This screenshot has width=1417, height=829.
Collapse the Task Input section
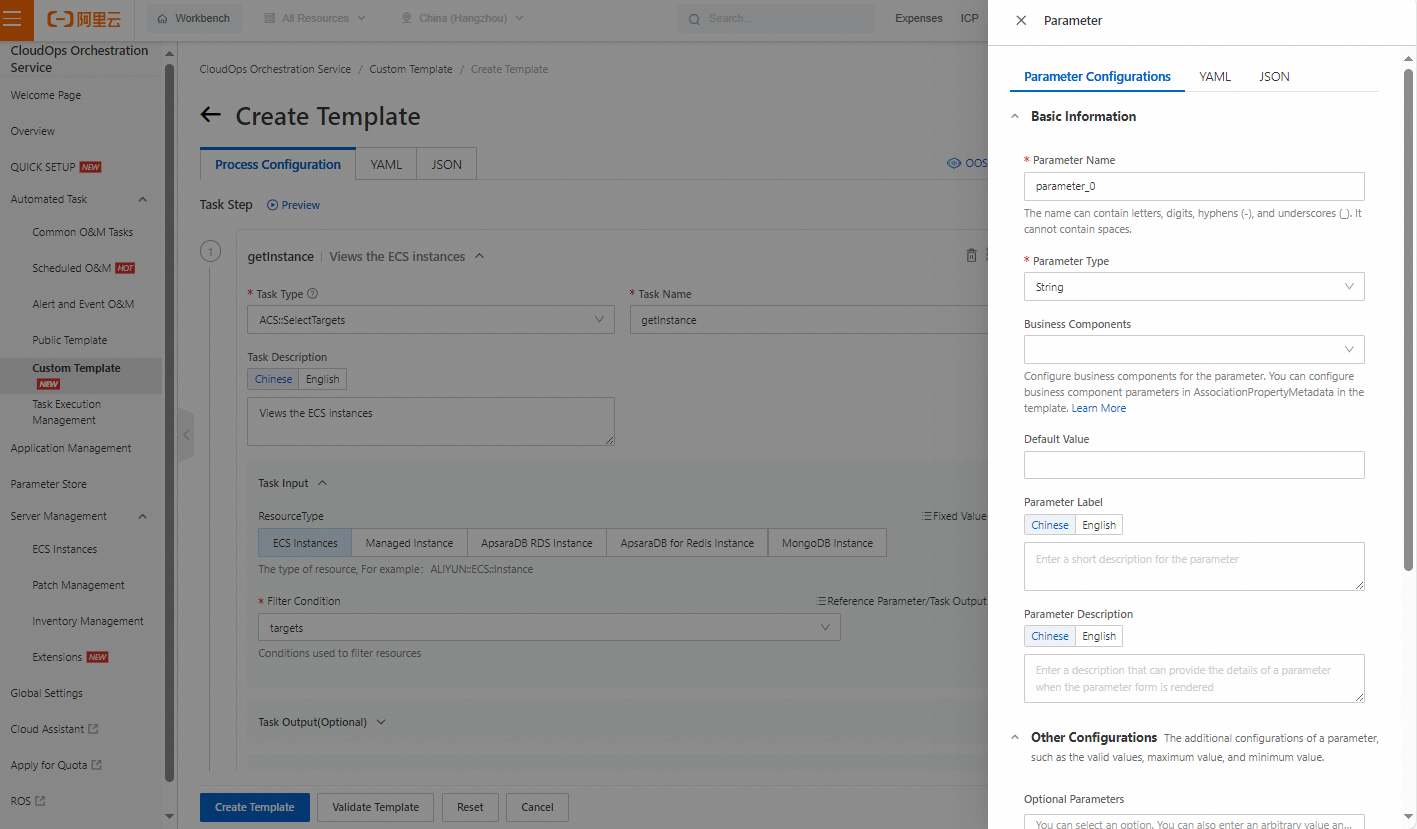322,483
